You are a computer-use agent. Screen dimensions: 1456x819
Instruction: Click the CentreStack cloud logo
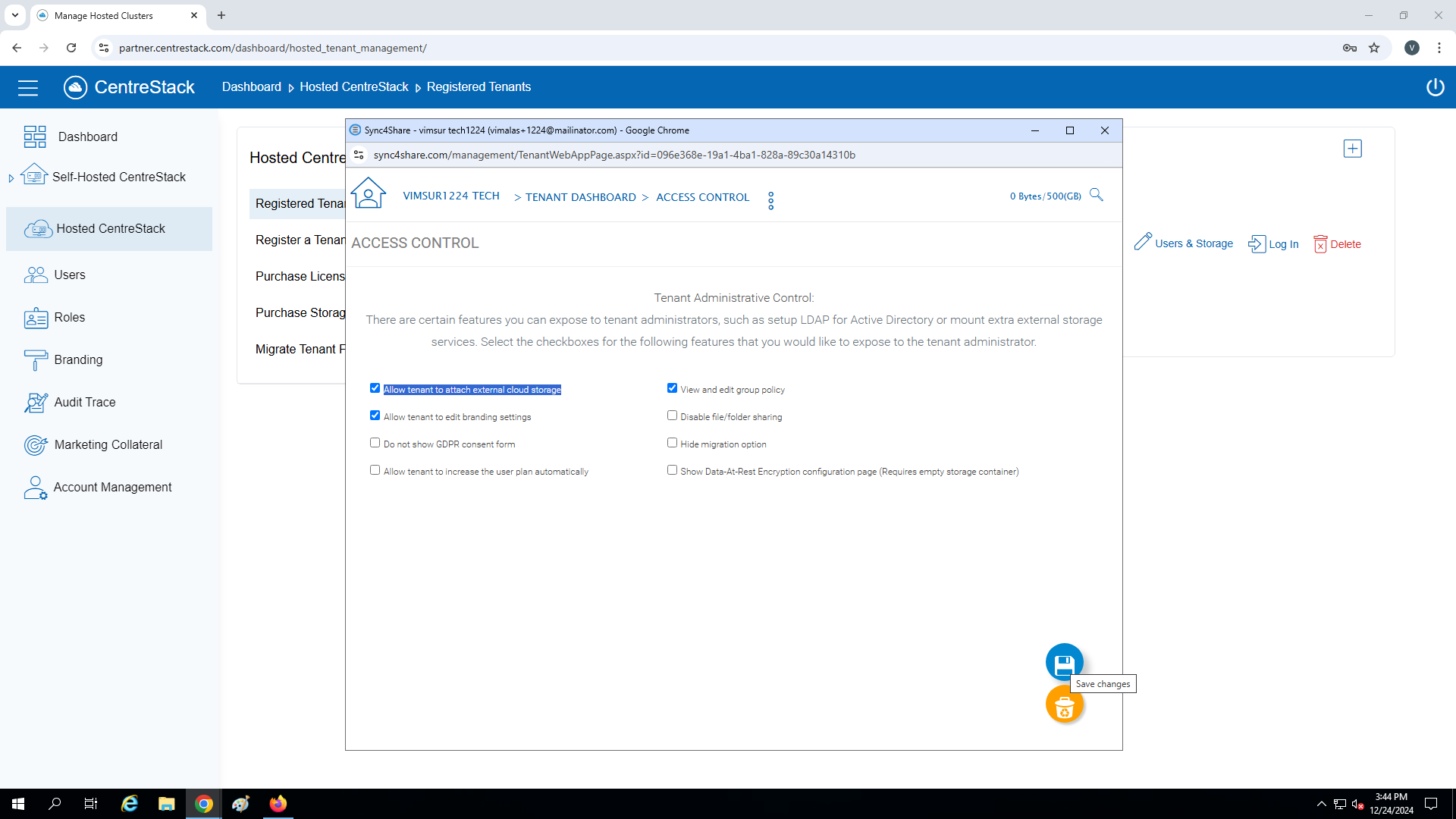[76, 87]
